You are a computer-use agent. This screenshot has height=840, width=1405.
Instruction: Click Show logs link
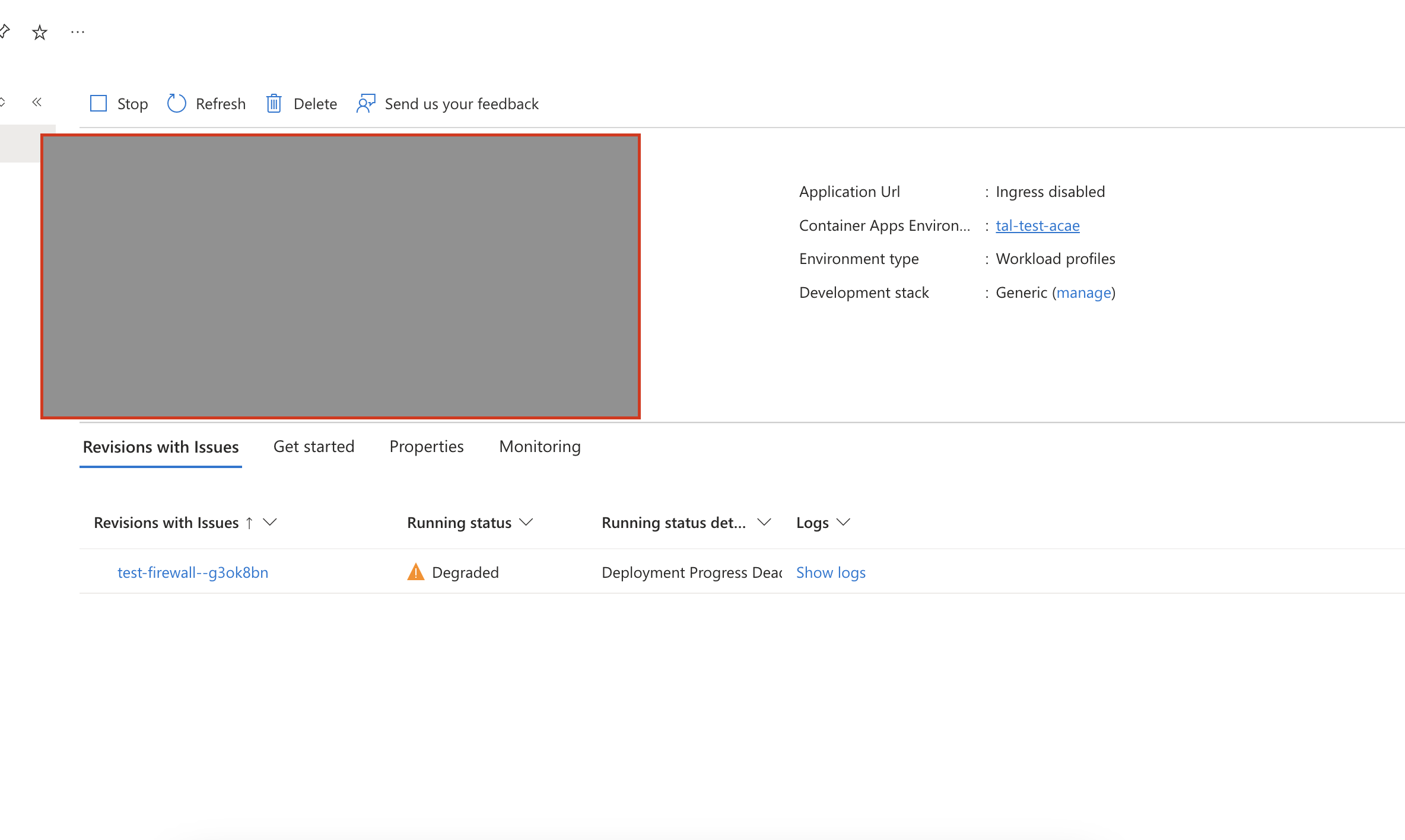831,572
